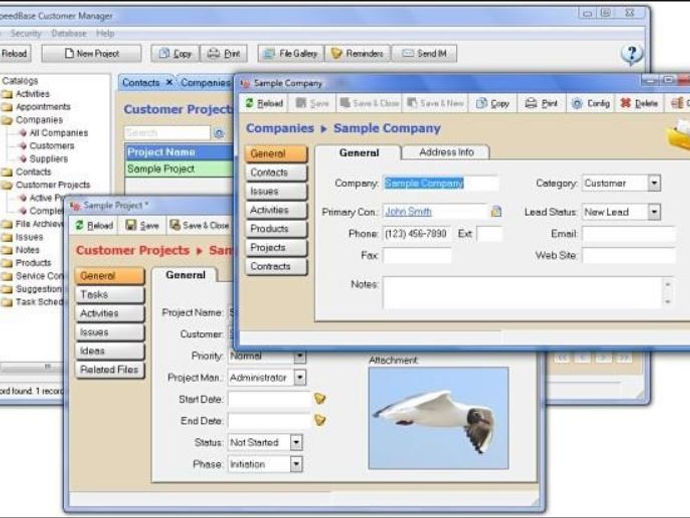Image resolution: width=690 pixels, height=518 pixels.
Task: Open the File Gallery
Action: coord(291,54)
